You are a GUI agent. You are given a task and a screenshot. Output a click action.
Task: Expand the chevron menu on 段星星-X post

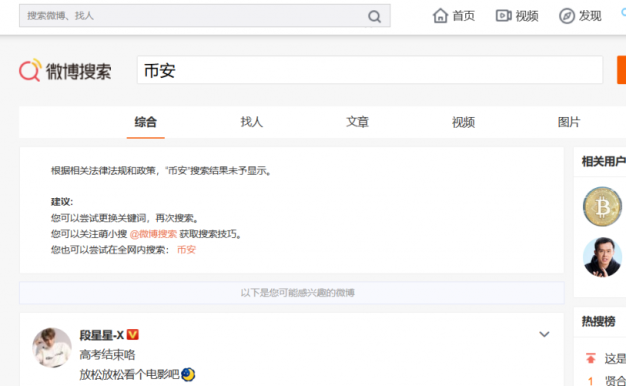pos(544,334)
